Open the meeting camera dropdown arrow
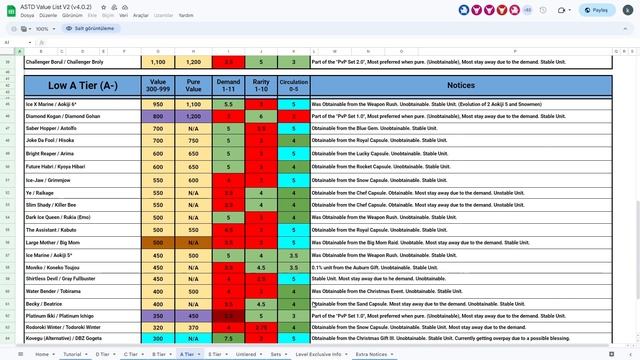 pos(569,10)
